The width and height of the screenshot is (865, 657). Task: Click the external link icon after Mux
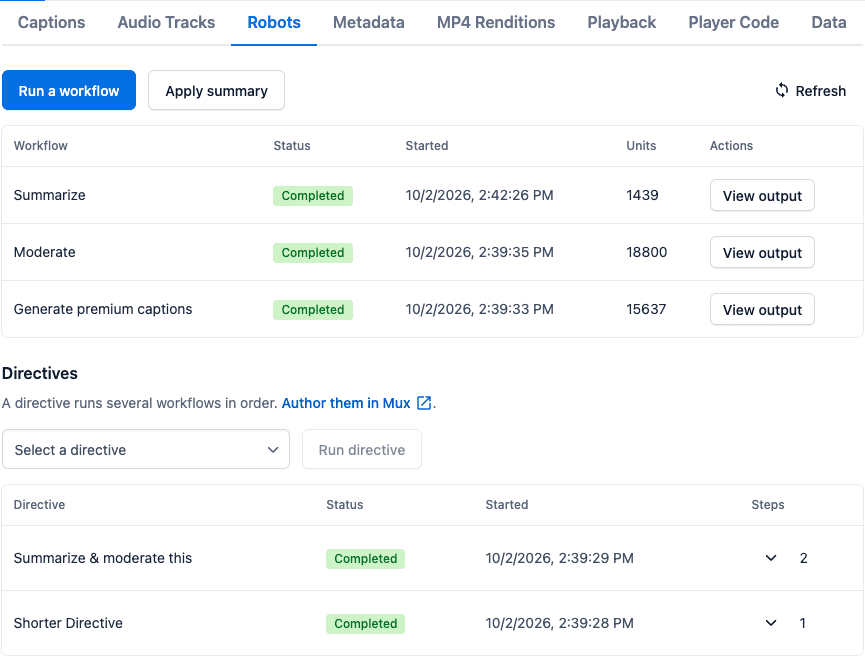point(424,403)
